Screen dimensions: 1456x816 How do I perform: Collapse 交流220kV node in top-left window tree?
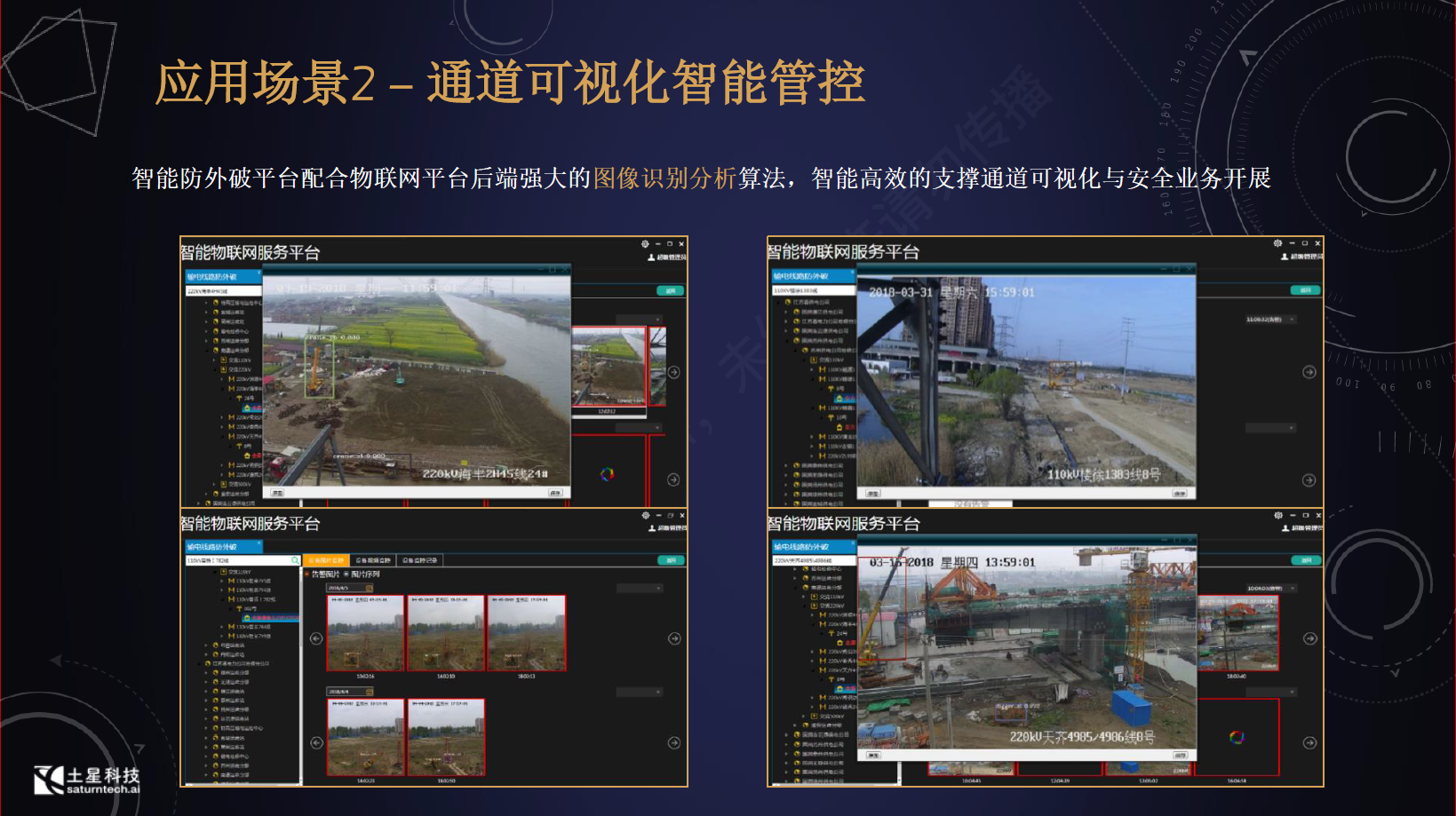pos(214,369)
